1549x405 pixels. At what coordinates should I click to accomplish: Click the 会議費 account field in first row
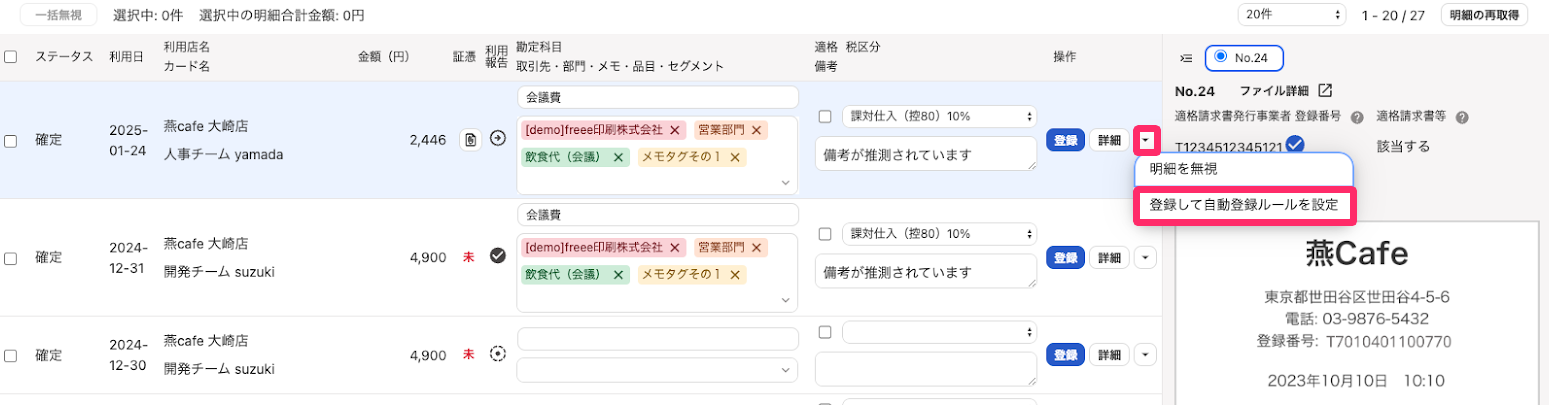coord(657,97)
